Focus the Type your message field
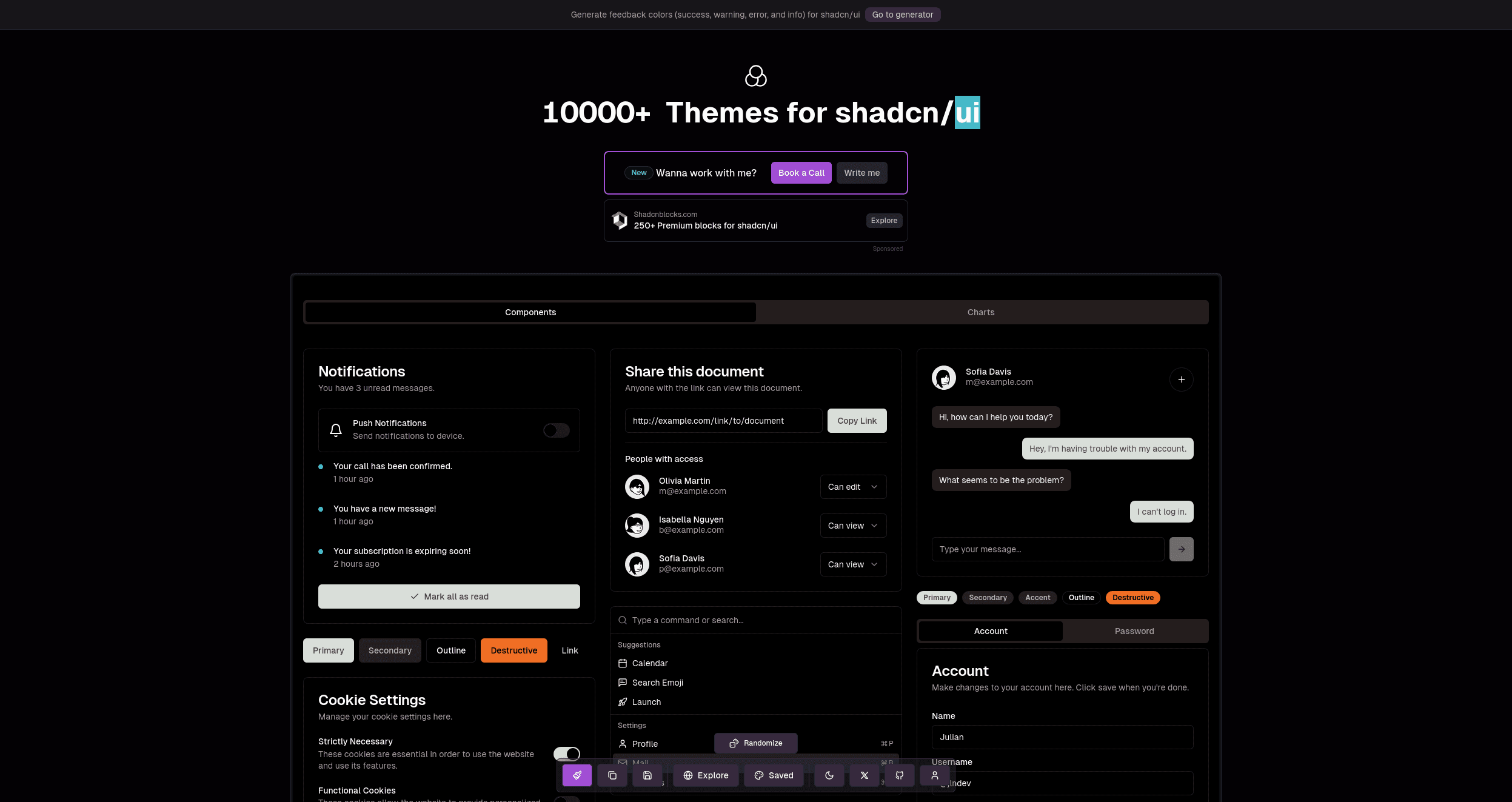This screenshot has height=802, width=1512. tap(1048, 549)
